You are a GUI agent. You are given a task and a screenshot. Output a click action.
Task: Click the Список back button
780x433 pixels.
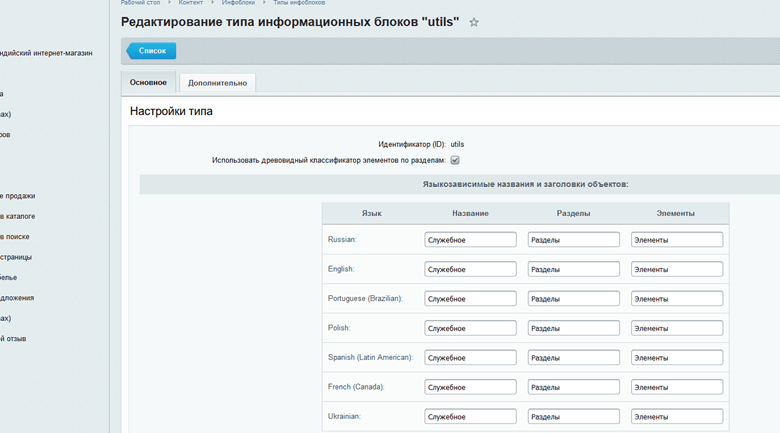tap(151, 51)
